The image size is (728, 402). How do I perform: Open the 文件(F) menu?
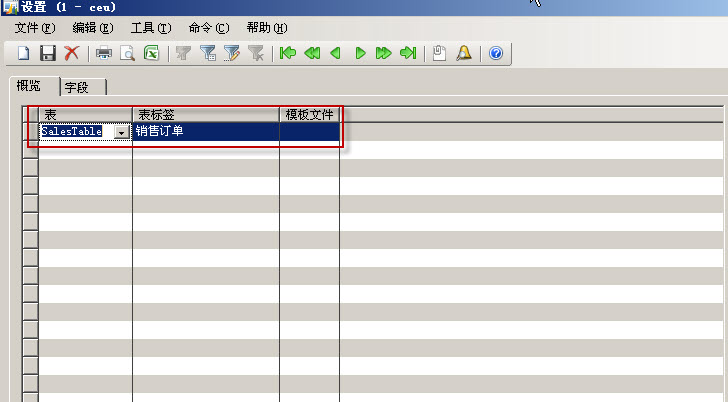35,28
